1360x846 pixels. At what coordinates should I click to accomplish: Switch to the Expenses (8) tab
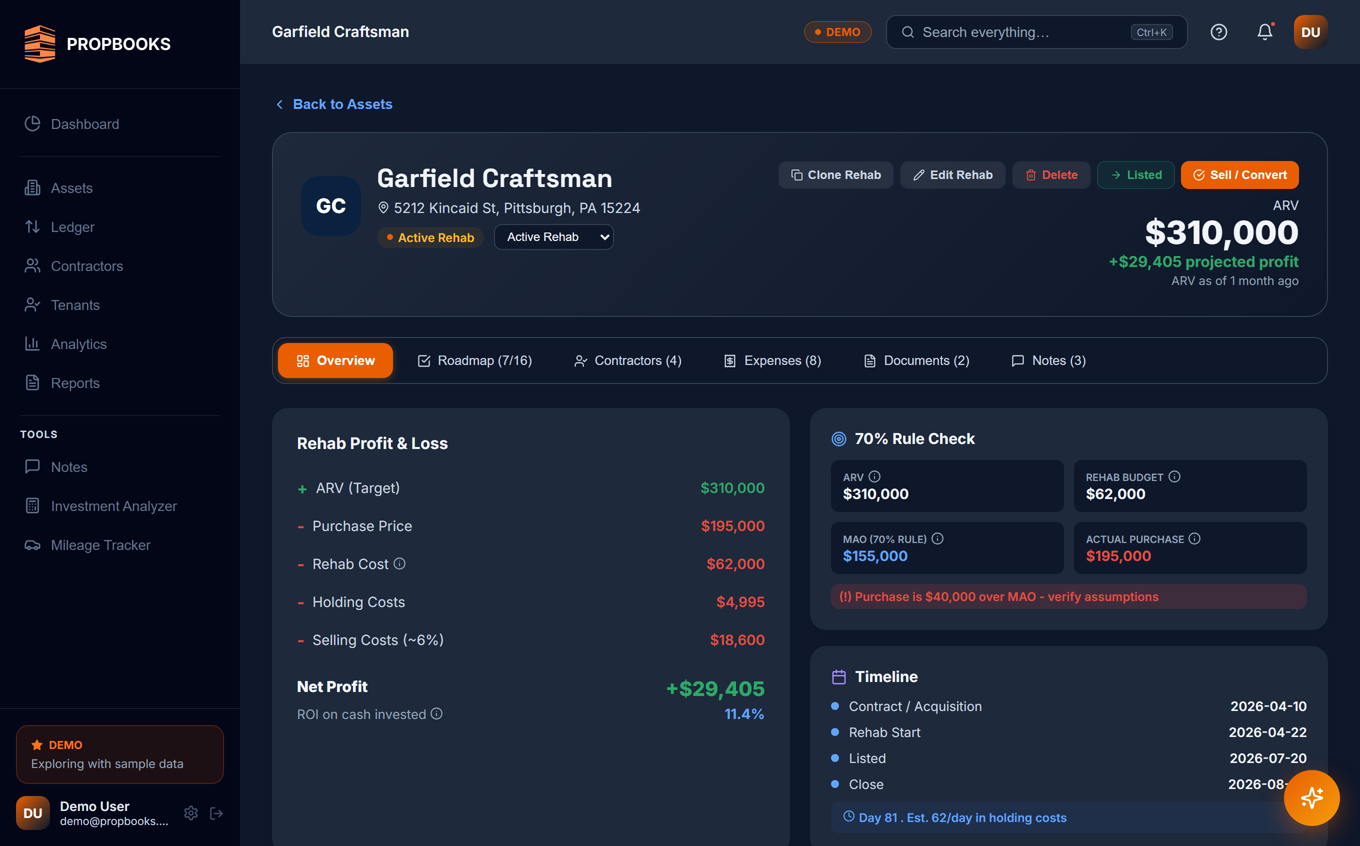(772, 361)
